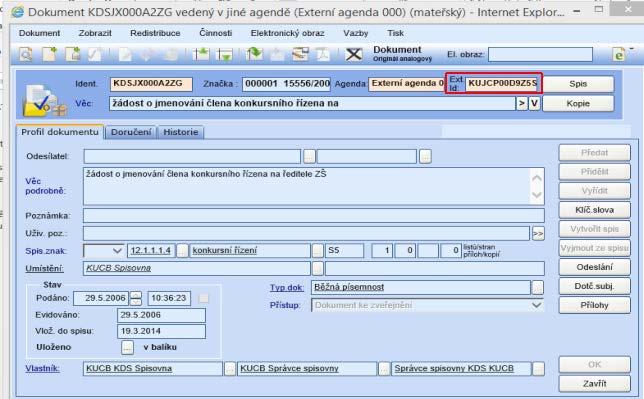The height and width of the screenshot is (399, 644).
Task: Click the green Internet Explorer page icon in toolbar
Action: (619, 54)
